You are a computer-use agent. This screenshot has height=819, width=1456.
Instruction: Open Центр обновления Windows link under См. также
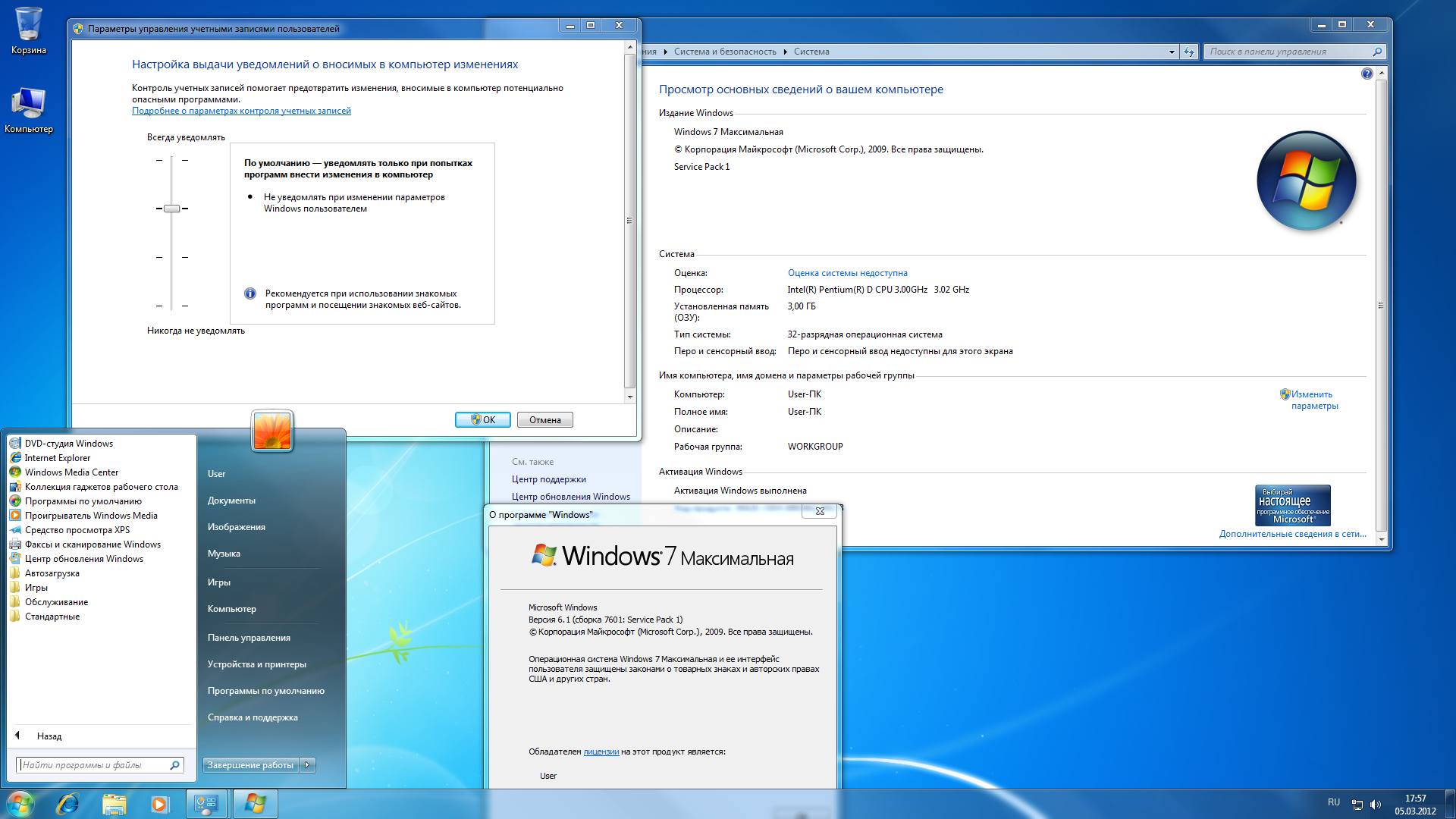point(570,497)
